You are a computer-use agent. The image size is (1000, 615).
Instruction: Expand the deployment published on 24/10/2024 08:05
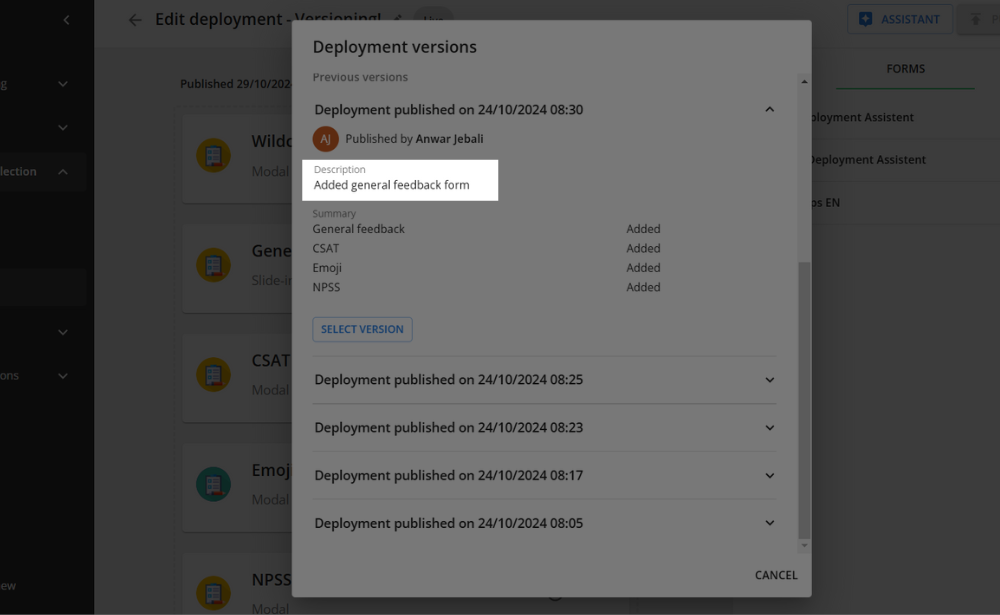pyautogui.click(x=769, y=522)
